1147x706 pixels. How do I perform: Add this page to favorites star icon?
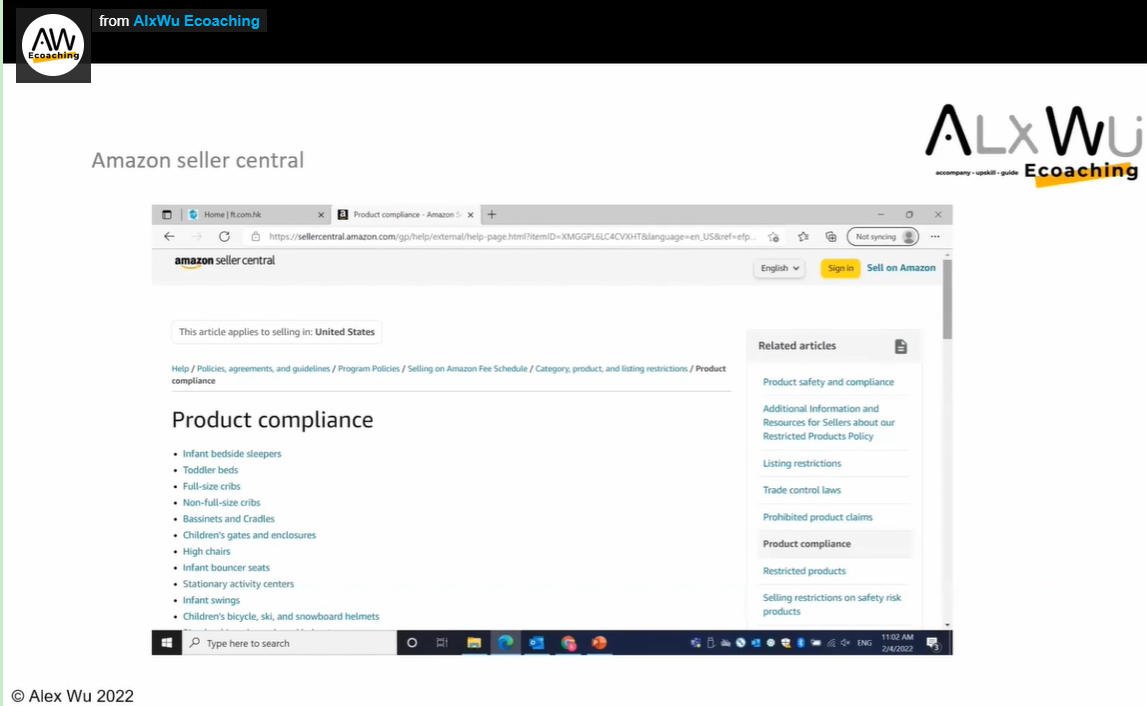click(773, 236)
